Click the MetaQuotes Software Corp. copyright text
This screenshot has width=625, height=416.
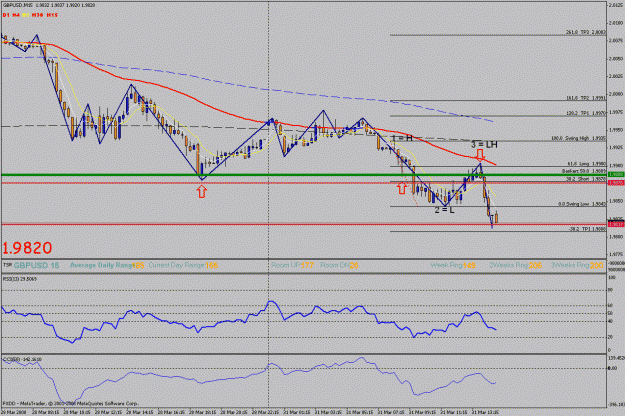click(70, 403)
